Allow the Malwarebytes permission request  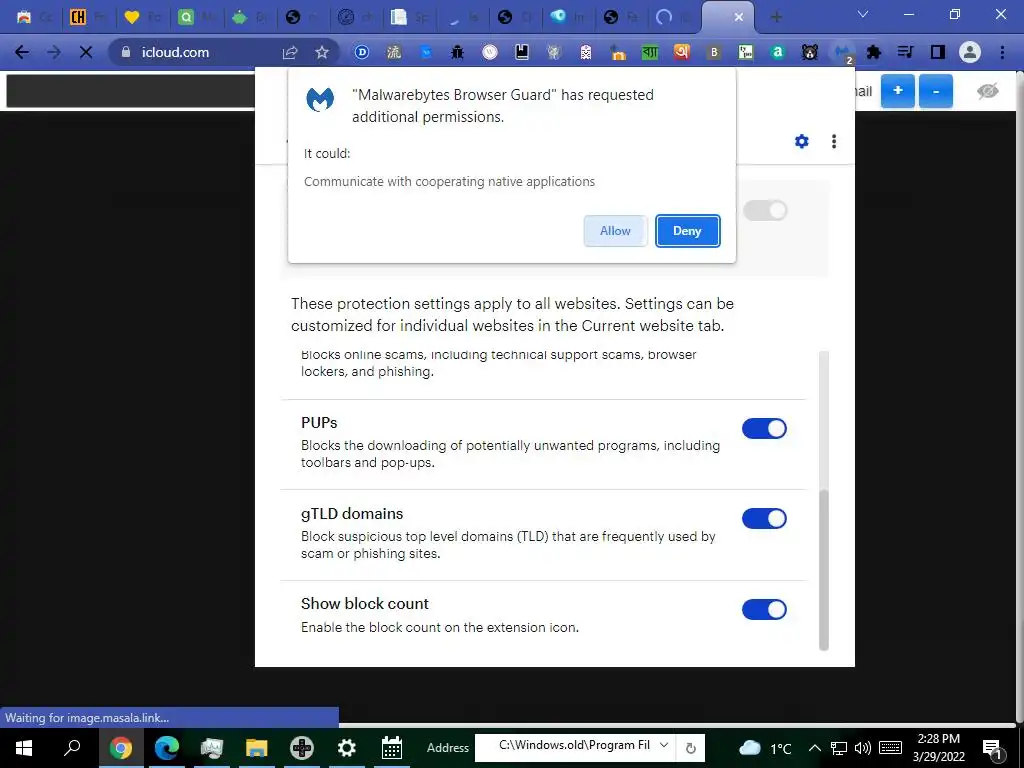click(x=615, y=231)
